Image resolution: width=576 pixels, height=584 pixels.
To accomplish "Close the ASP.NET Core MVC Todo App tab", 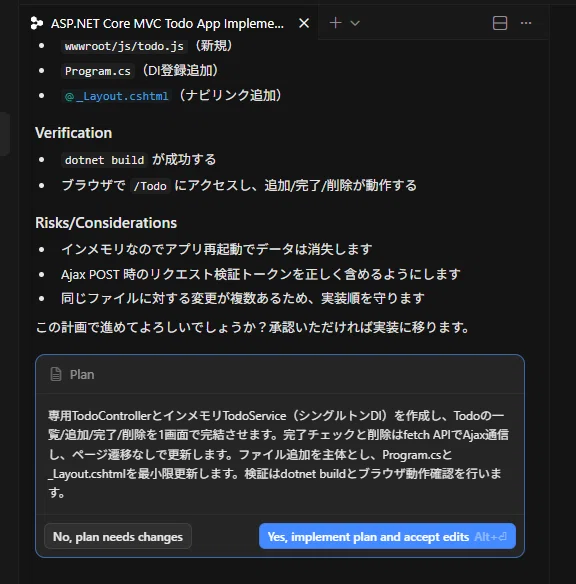I will coord(304,23).
